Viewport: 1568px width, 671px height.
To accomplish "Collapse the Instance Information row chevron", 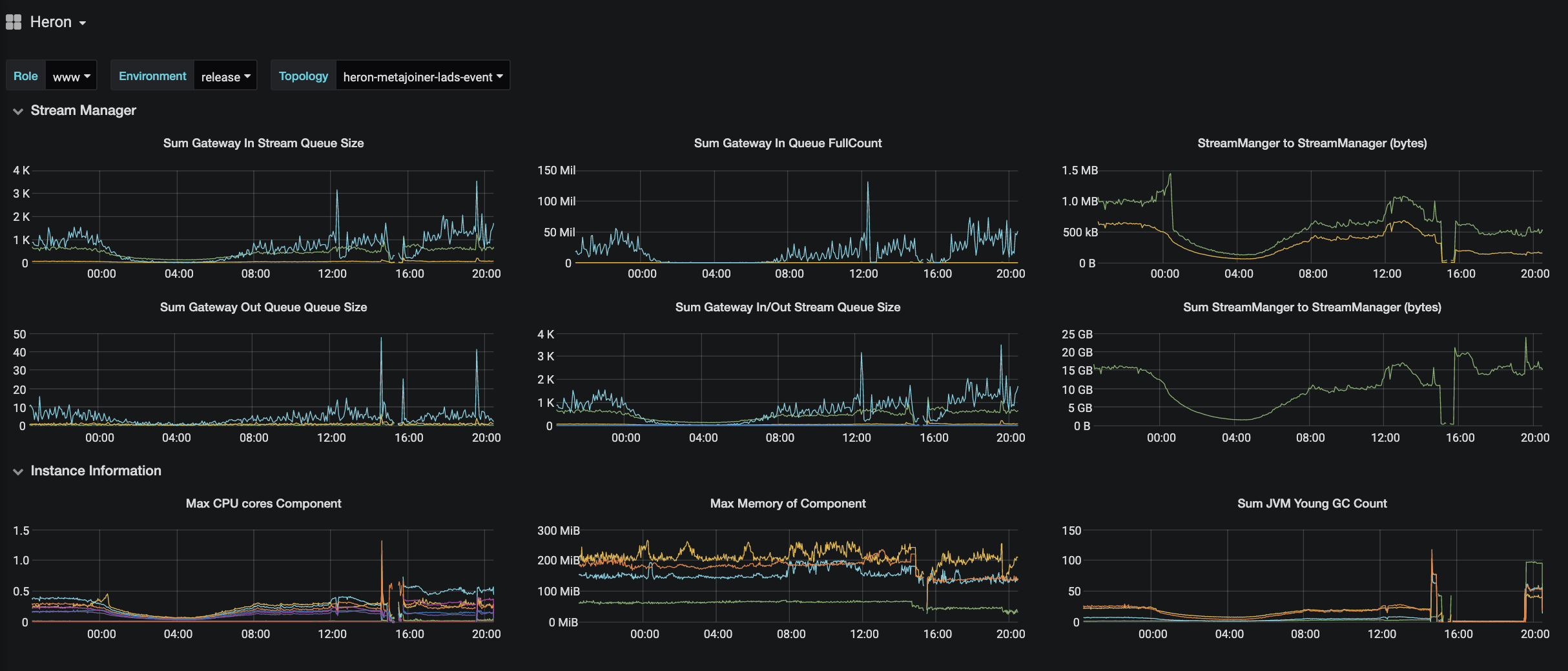I will coord(18,471).
